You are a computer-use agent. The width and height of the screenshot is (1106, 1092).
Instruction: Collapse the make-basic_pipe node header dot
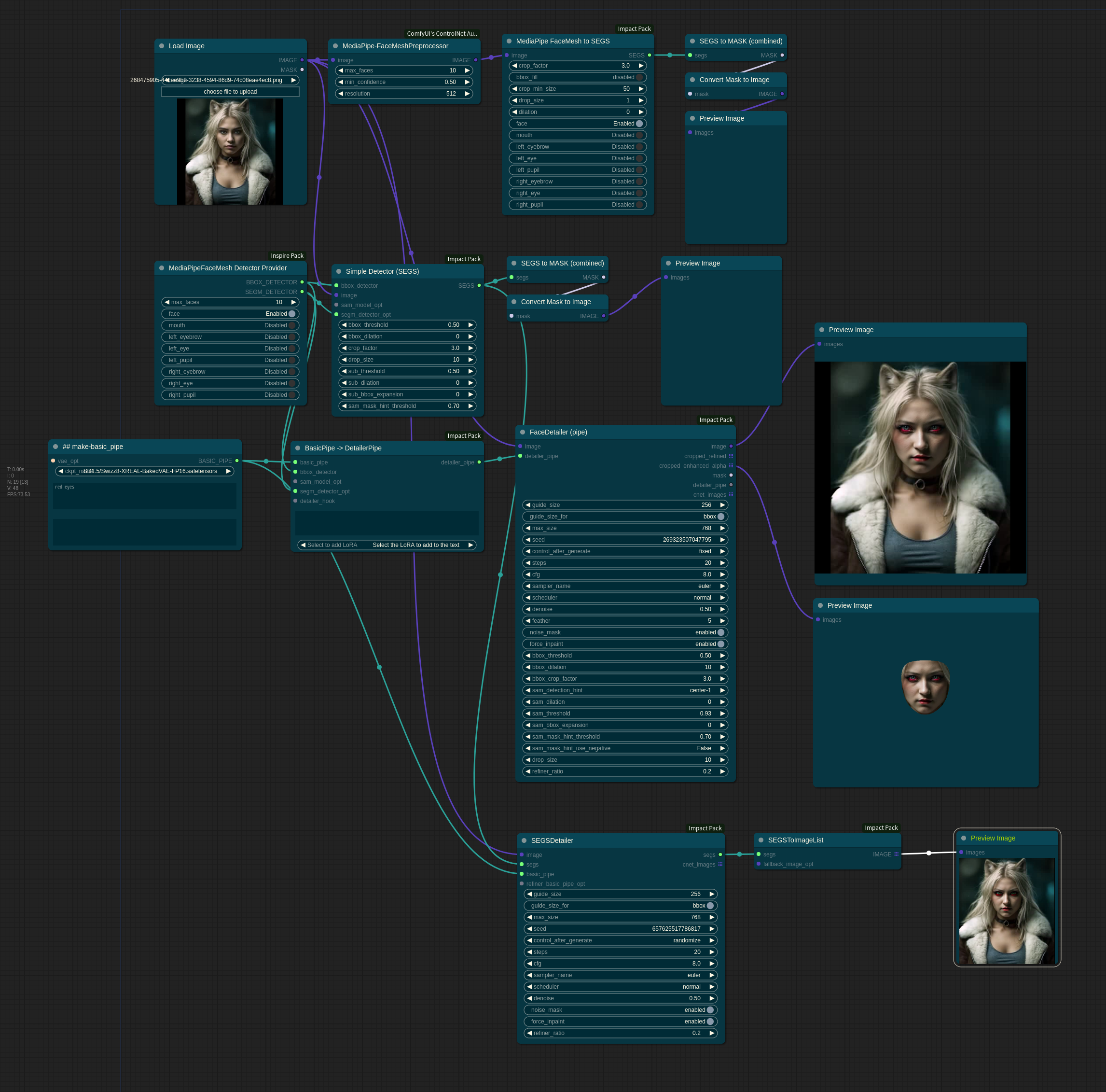coord(55,447)
